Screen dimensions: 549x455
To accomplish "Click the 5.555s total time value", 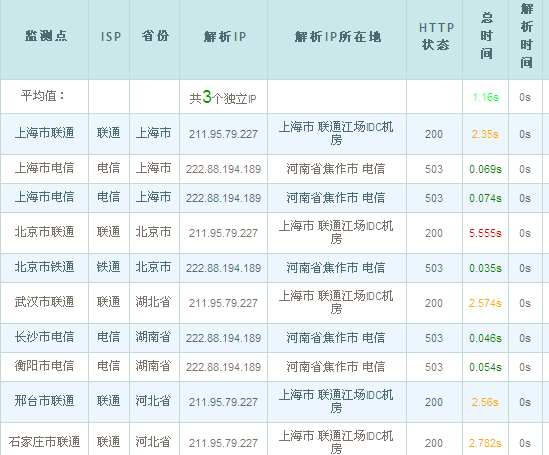I will 485,233.
